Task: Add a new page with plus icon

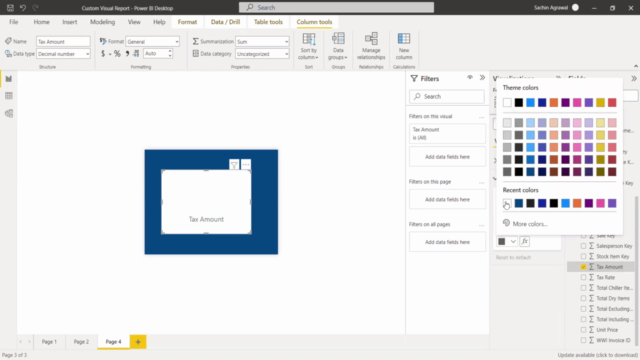Action: click(x=138, y=342)
